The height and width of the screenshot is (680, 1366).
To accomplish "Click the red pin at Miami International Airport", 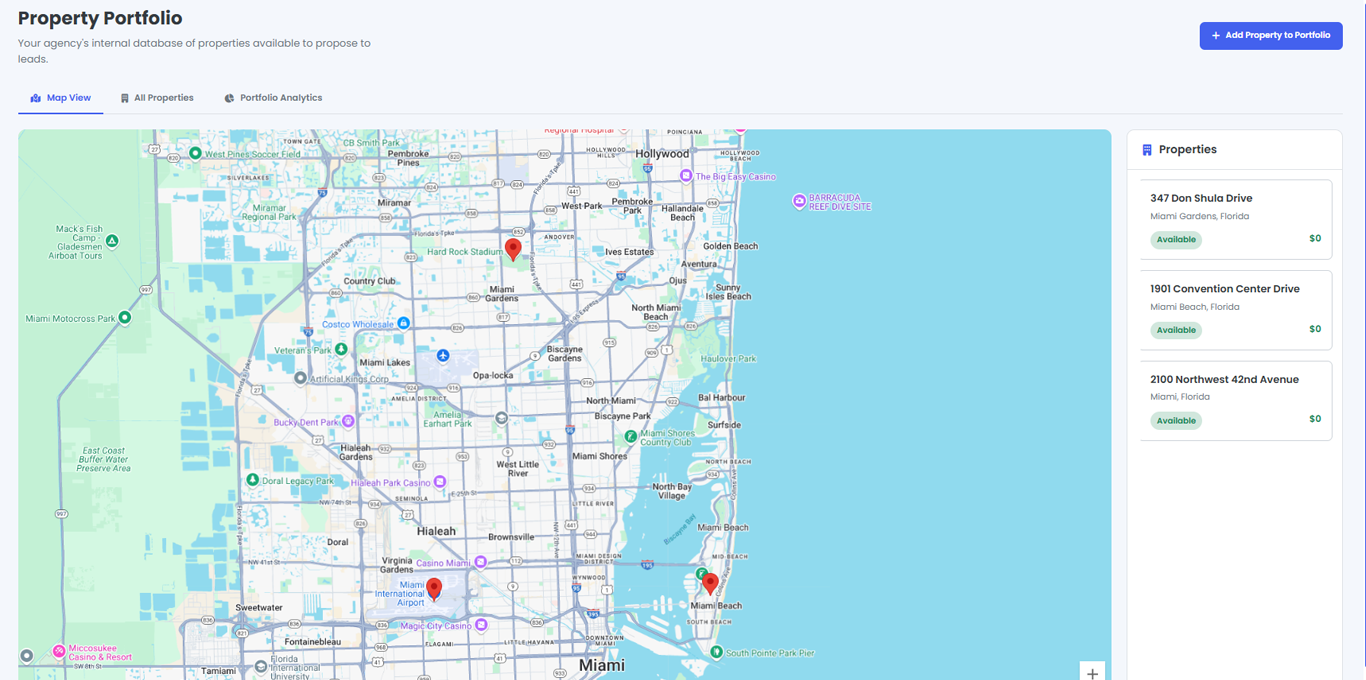I will 434,589.
